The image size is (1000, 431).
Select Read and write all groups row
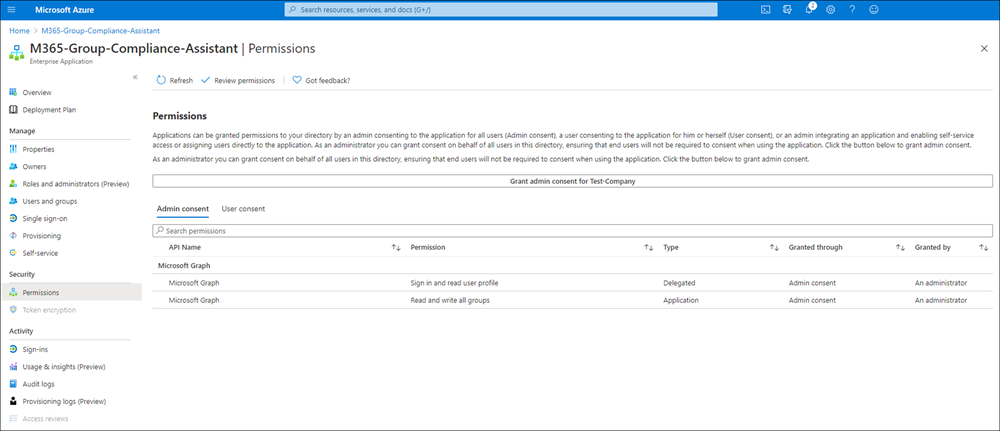[x=572, y=300]
